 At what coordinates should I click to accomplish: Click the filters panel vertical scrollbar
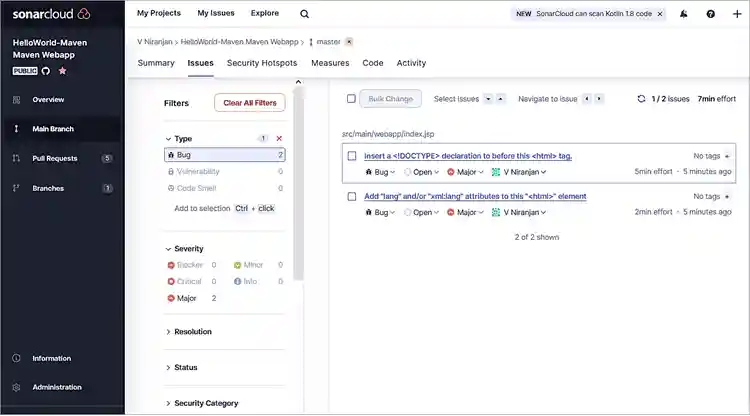[x=299, y=200]
